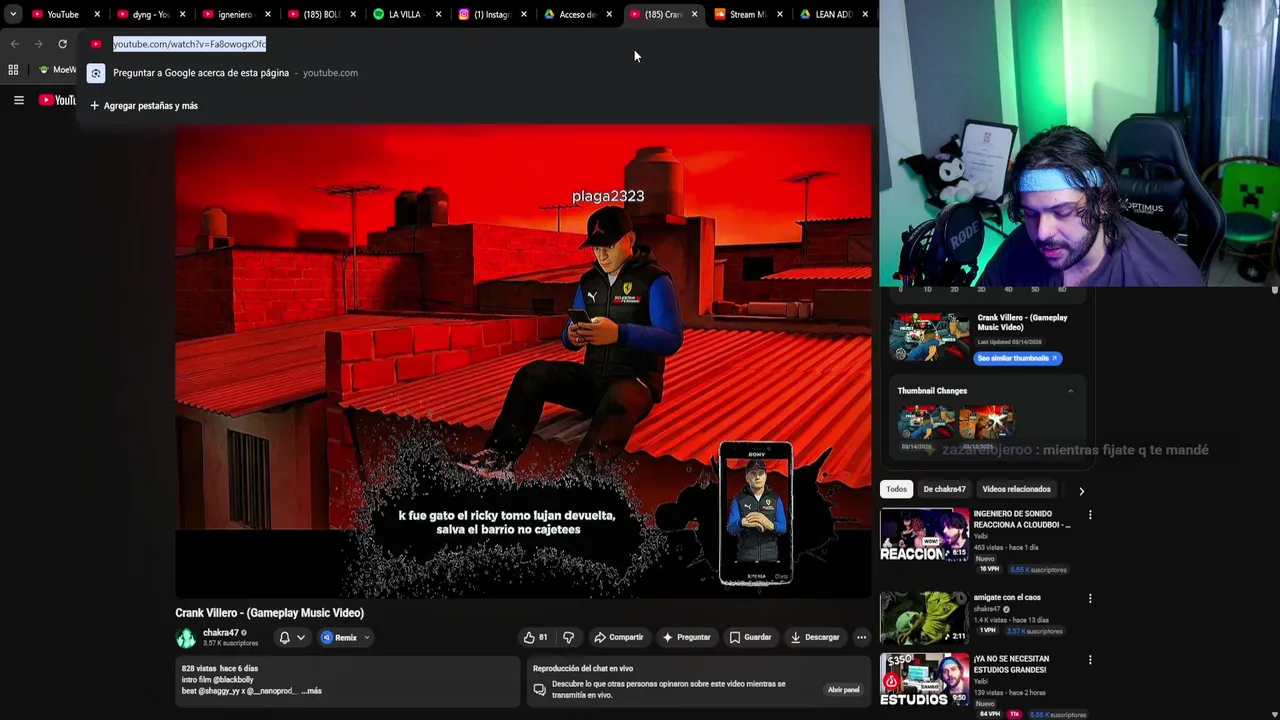Switch to the LEAN ADD Drive tab

832,14
